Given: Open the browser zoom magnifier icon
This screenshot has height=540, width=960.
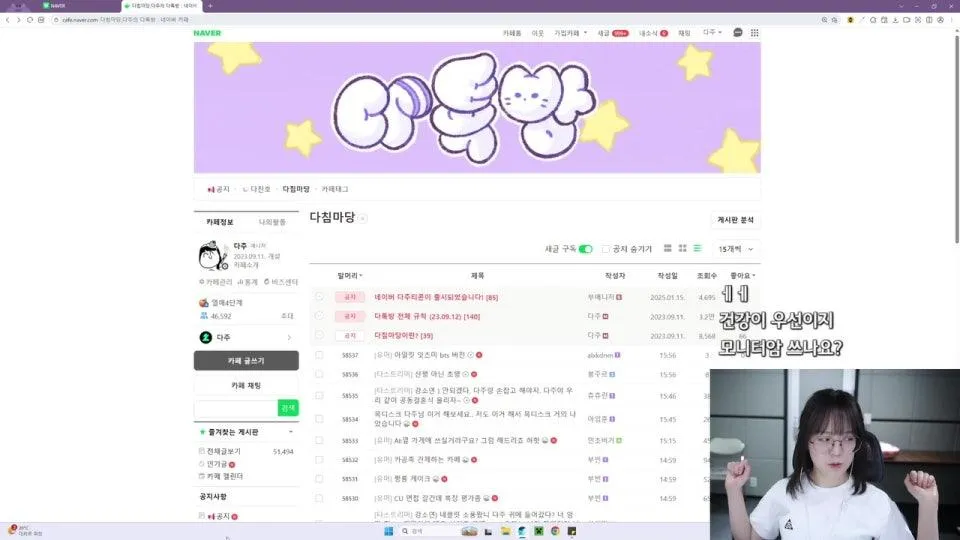Looking at the screenshot, I should tap(824, 20).
